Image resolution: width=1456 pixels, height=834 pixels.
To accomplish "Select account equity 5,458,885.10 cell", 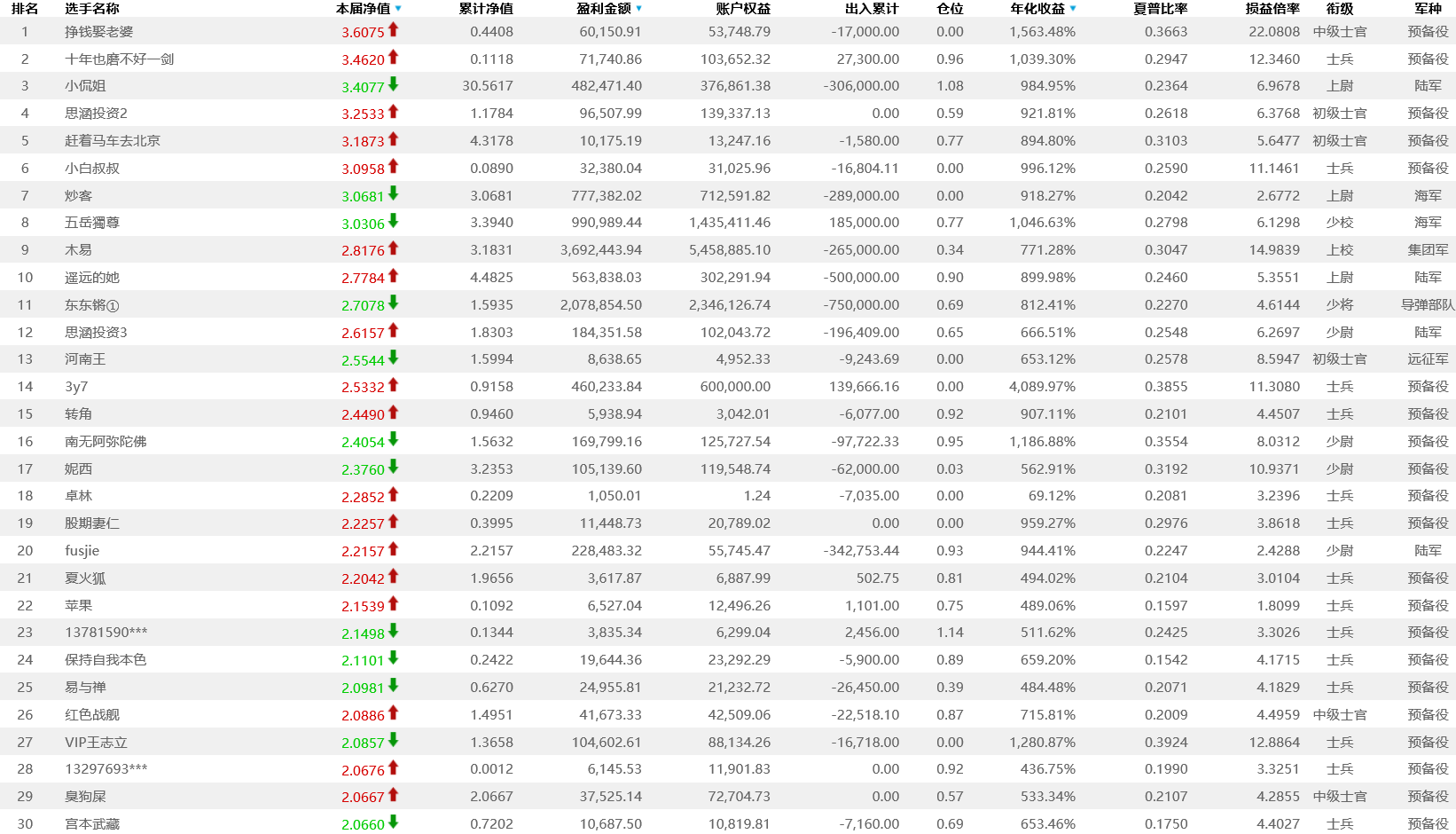I will [x=730, y=250].
